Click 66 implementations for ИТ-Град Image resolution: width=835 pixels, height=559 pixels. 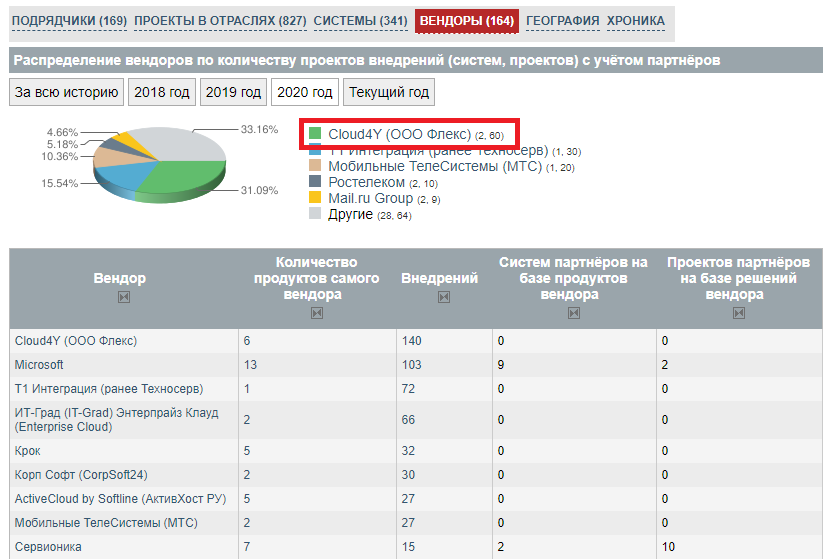pyautogui.click(x=408, y=420)
